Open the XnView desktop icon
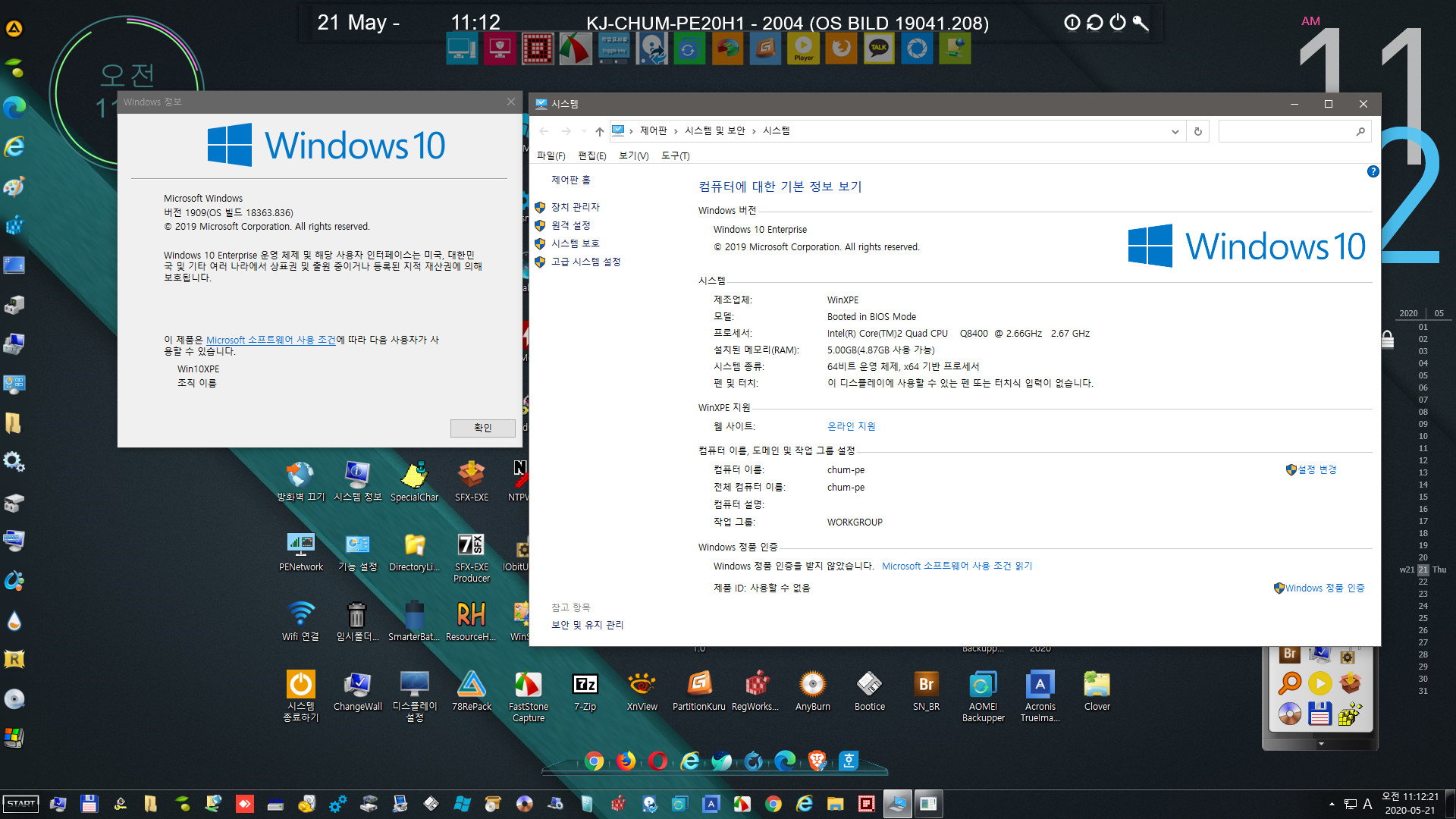The image size is (1456, 819). pos(642,691)
